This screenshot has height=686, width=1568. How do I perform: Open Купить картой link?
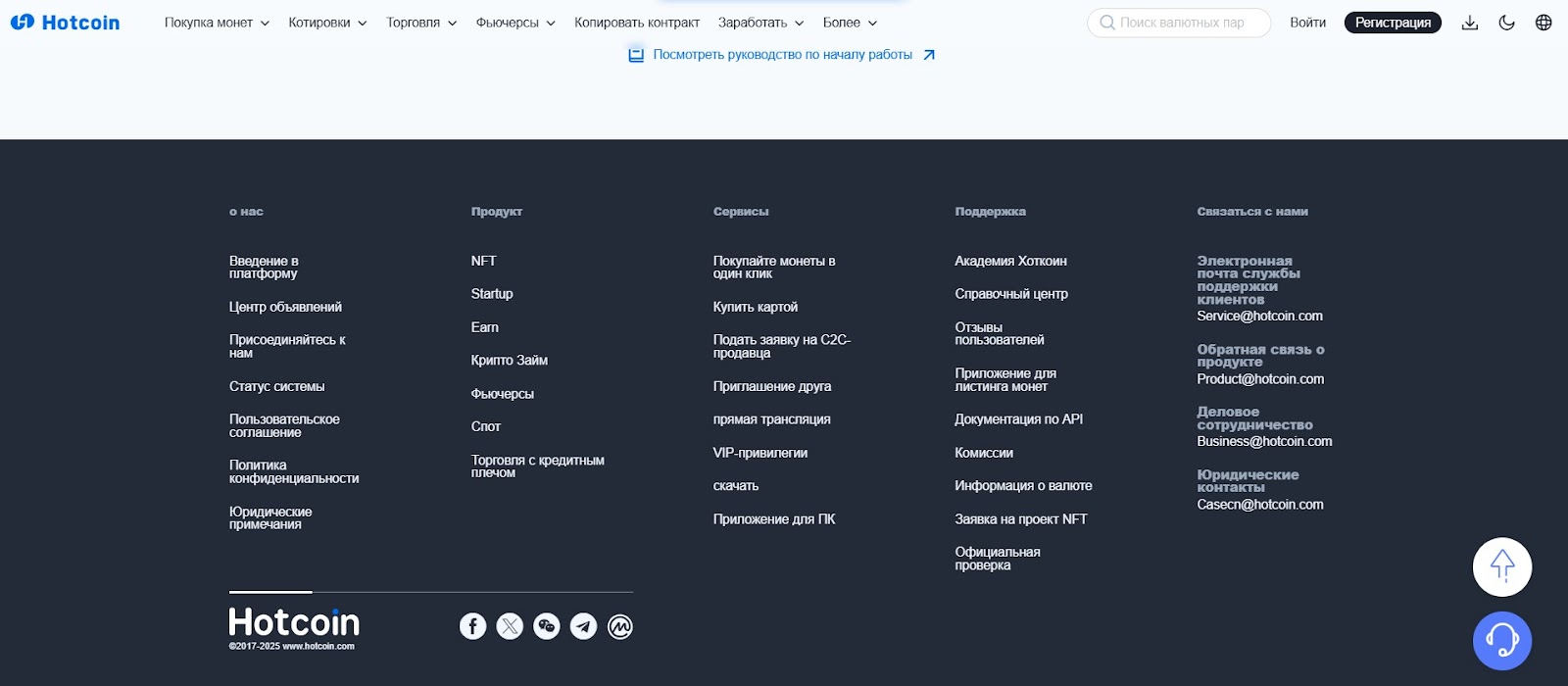coord(755,307)
